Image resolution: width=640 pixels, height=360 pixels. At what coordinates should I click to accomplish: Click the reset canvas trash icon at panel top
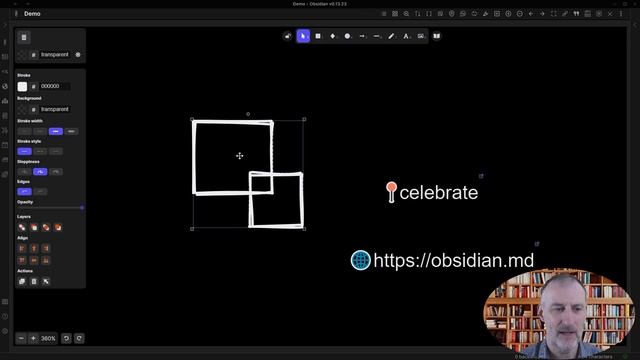coord(24,38)
